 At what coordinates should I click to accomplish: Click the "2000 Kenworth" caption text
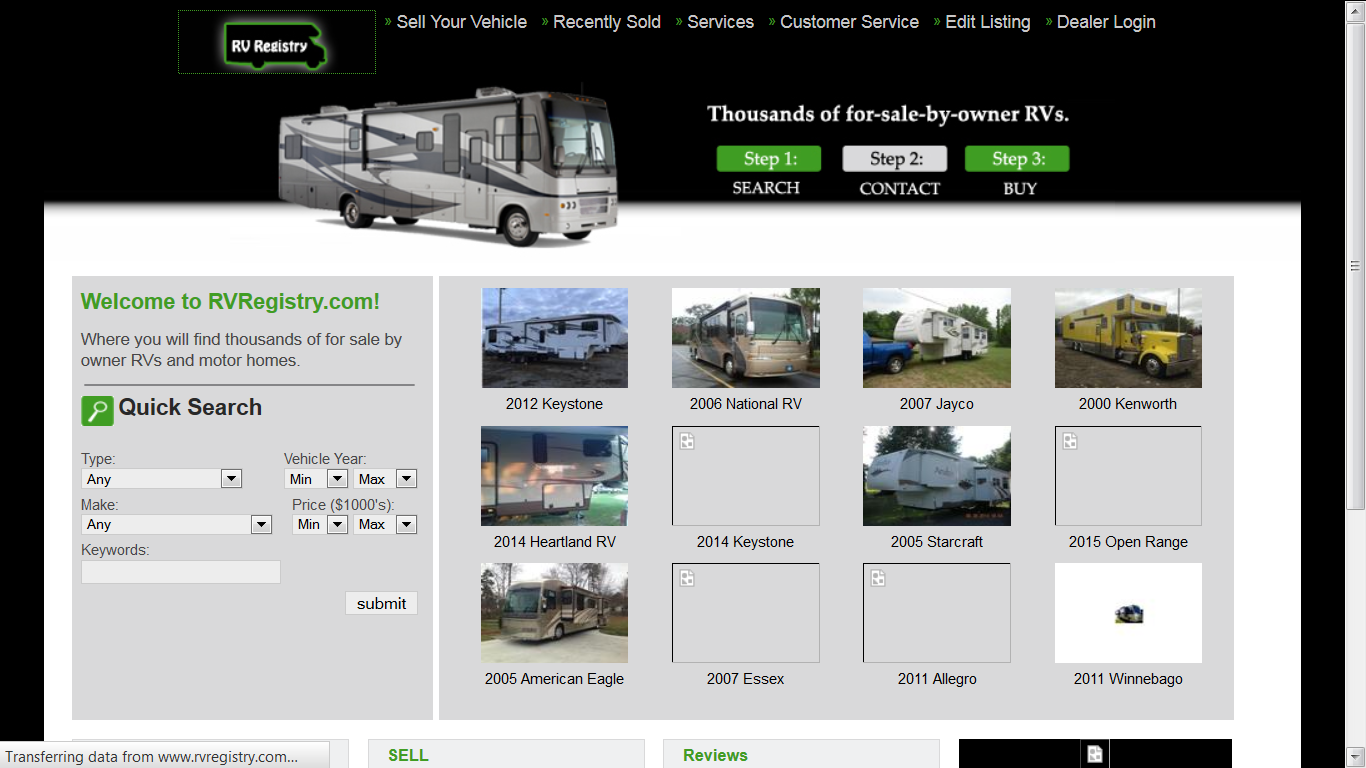[x=1128, y=404]
